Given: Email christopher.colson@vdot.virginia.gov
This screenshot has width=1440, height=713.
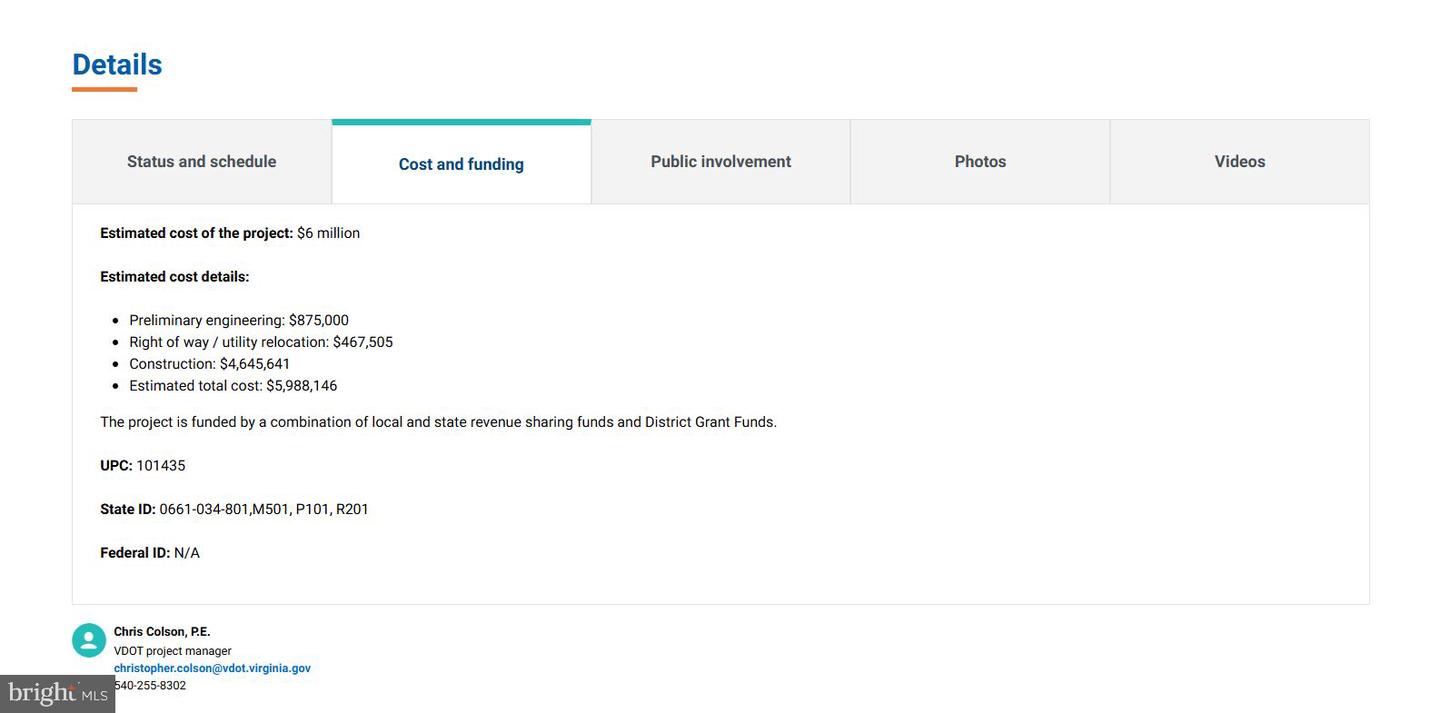Looking at the screenshot, I should tap(212, 668).
